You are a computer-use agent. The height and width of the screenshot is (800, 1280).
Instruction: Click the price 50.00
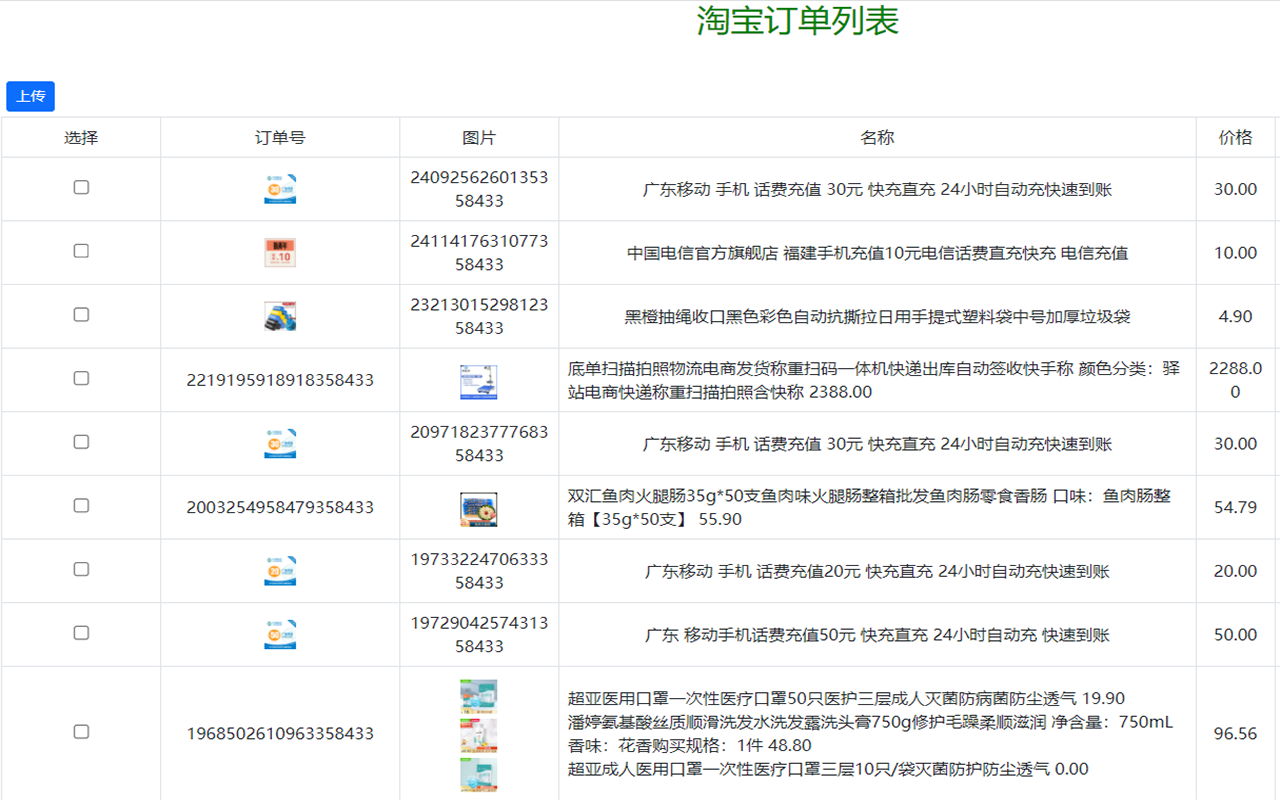point(1235,635)
